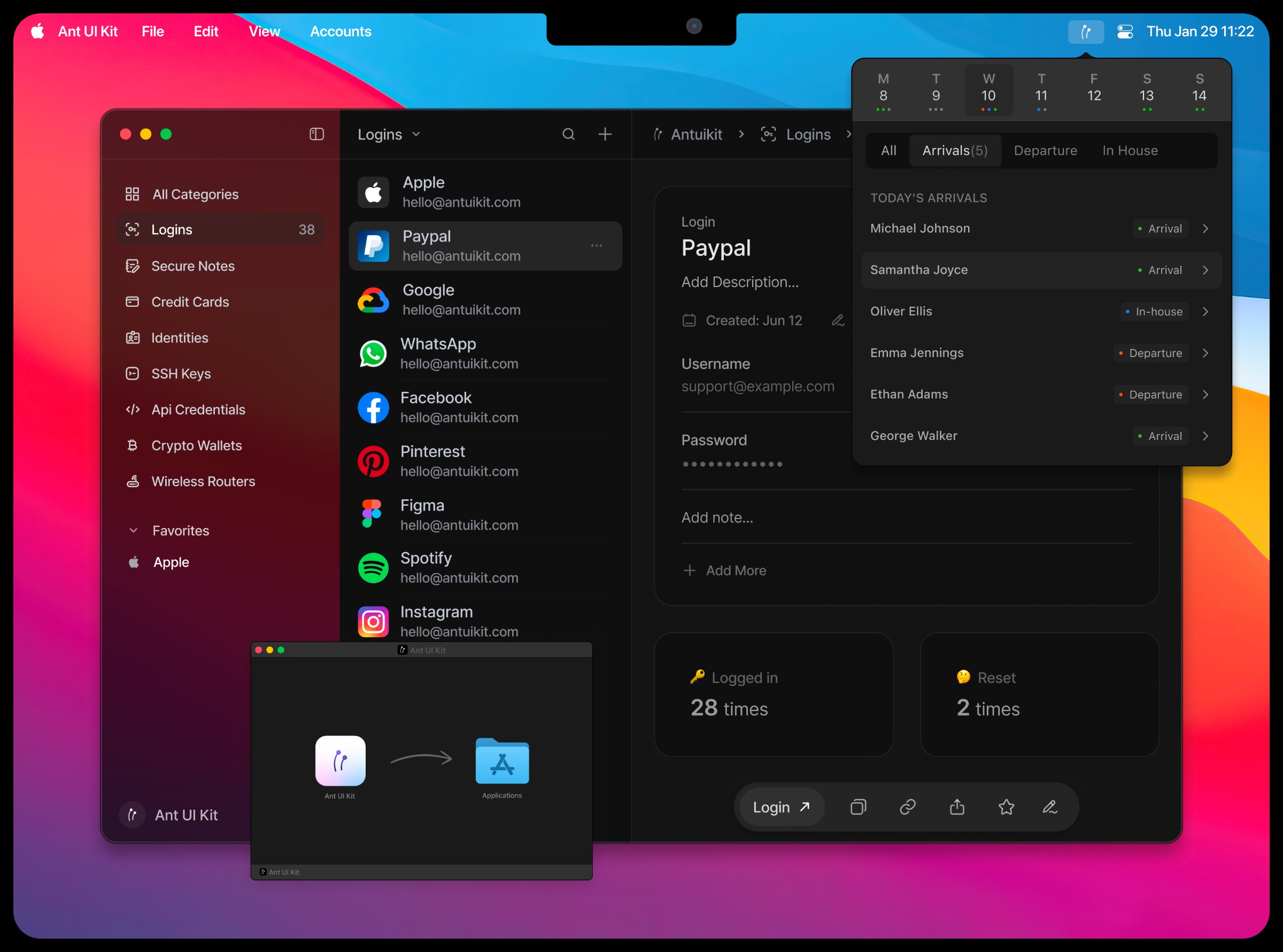Favorite Paypal with the star icon
This screenshot has width=1283, height=952.
[x=1006, y=807]
